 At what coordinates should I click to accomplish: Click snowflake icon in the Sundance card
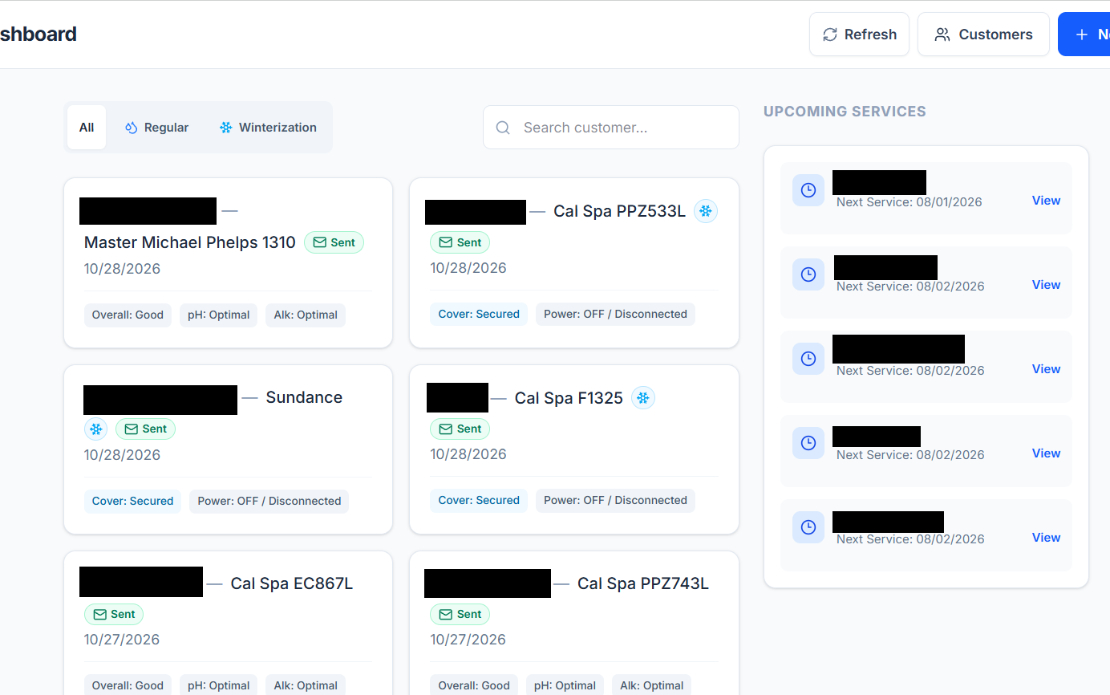[96, 429]
